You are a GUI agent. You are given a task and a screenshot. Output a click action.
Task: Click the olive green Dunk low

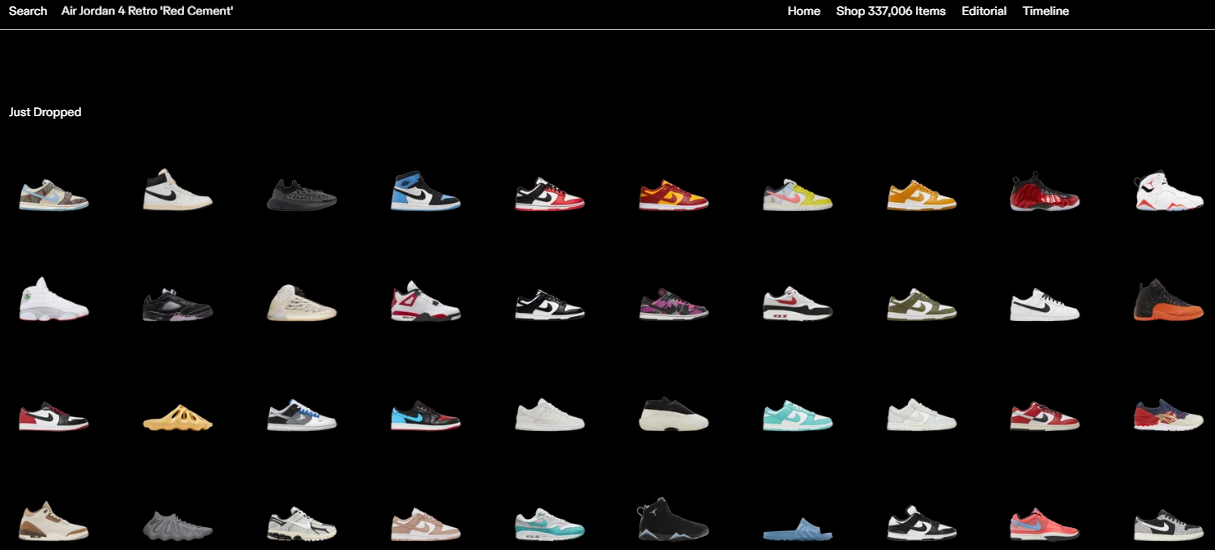tap(921, 304)
